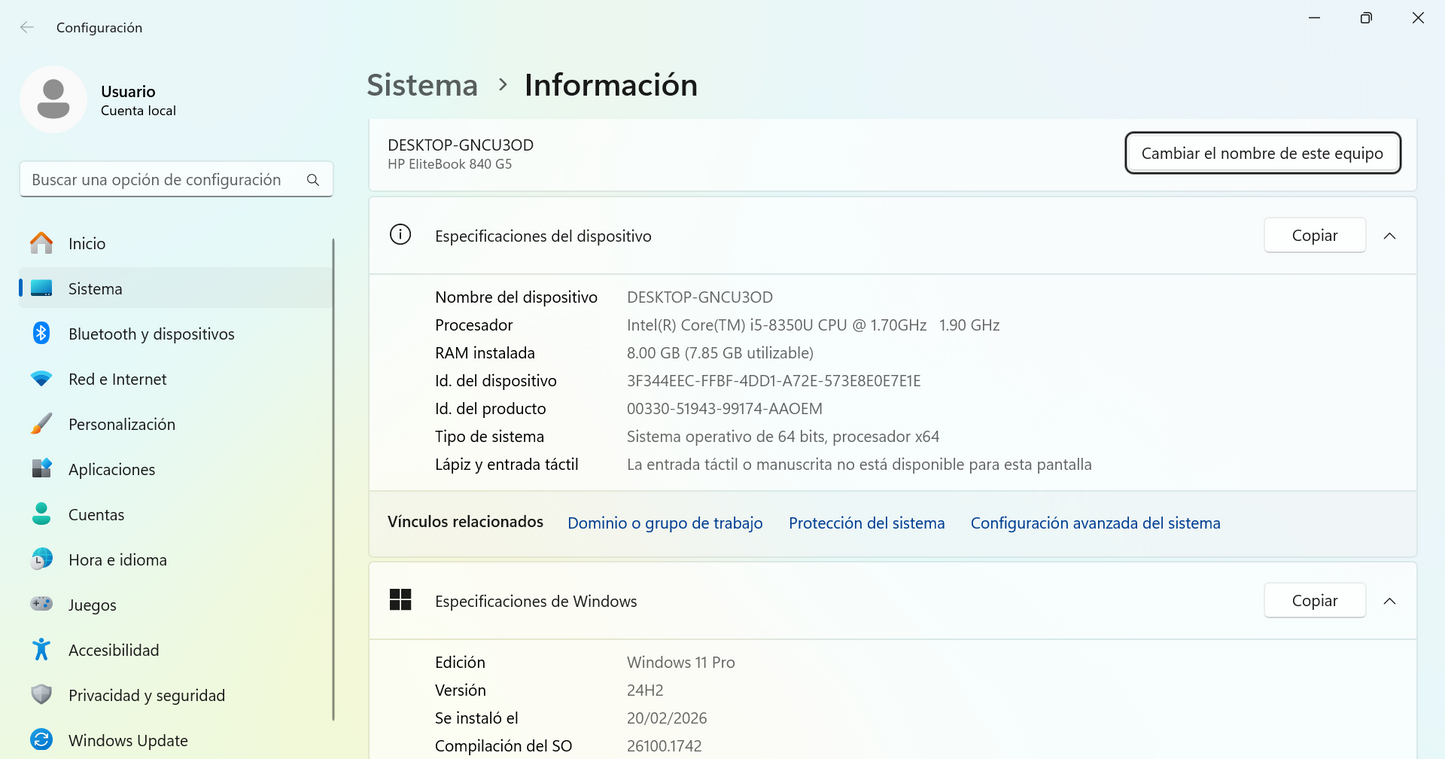Copy the device specifications
The height and width of the screenshot is (759, 1445).
point(1314,235)
